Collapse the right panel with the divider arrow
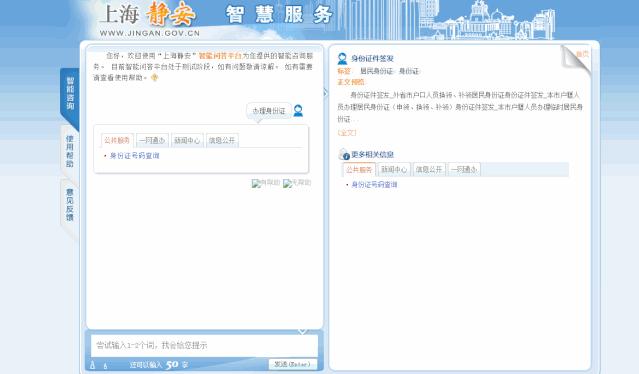Image resolution: width=639 pixels, height=374 pixels. pos(326,93)
